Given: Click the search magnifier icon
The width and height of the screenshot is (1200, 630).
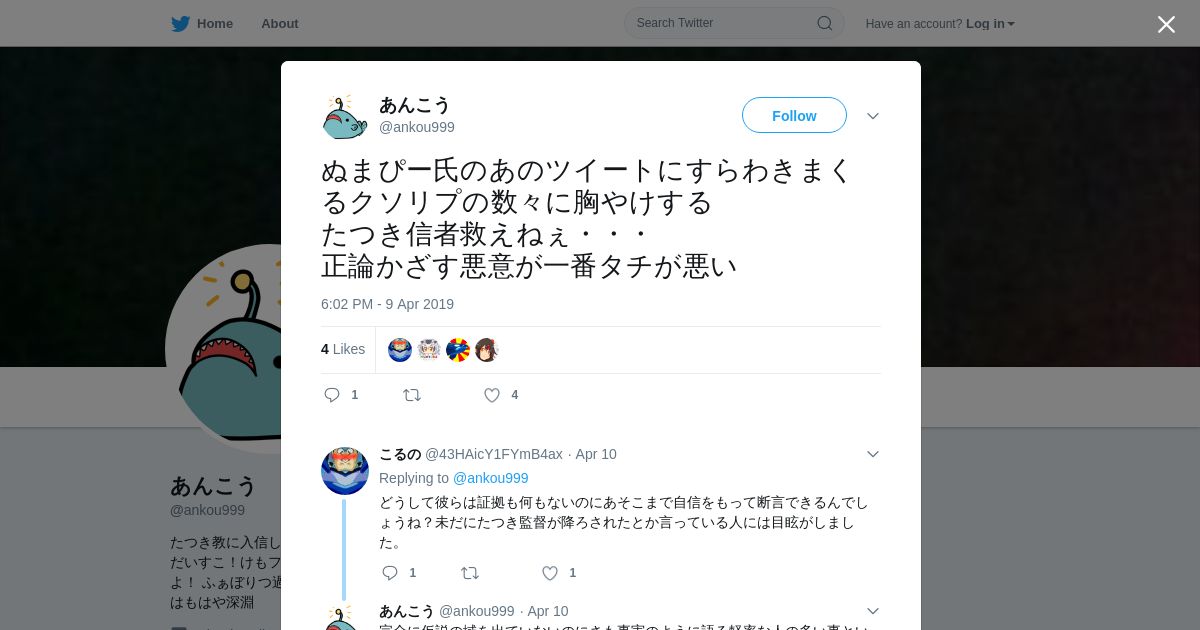Looking at the screenshot, I should click(825, 23).
